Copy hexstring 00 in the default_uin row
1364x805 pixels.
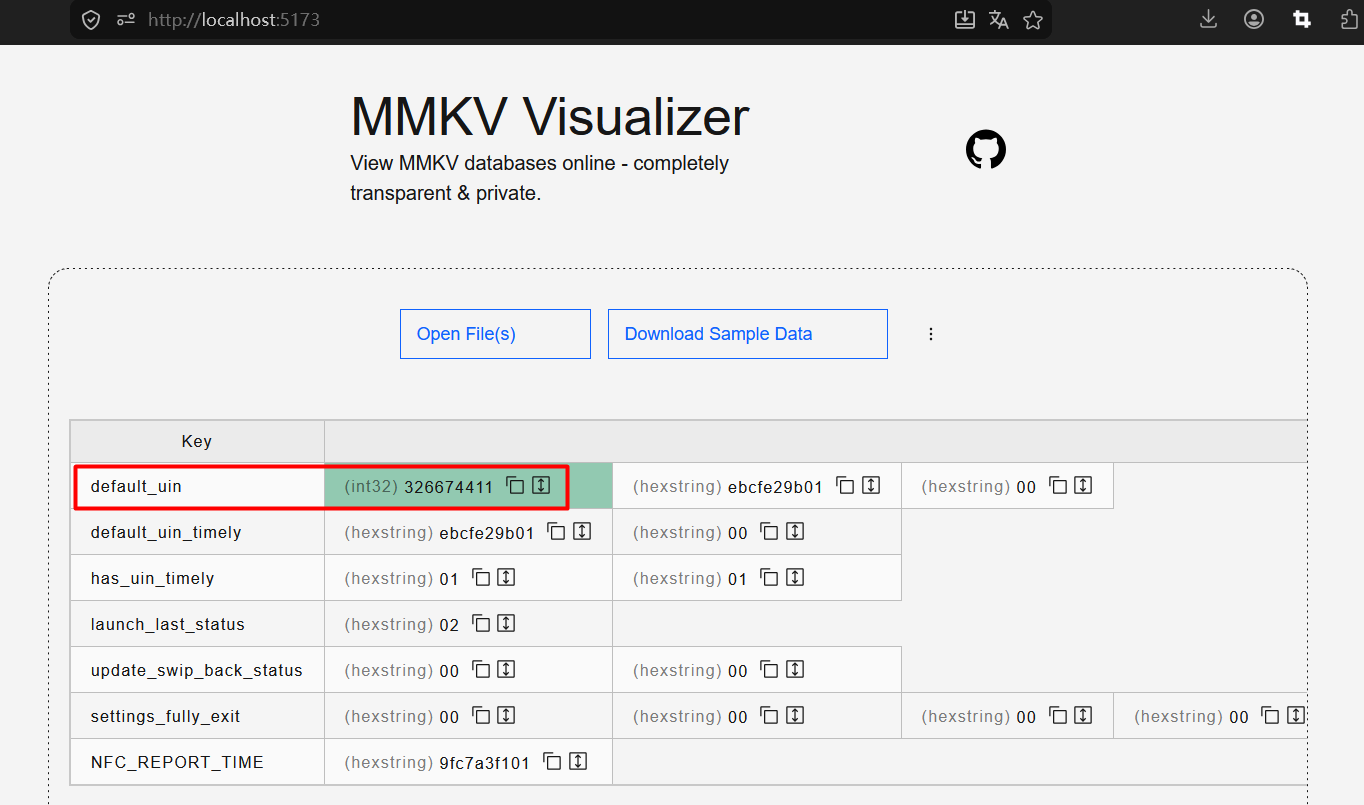point(1058,486)
